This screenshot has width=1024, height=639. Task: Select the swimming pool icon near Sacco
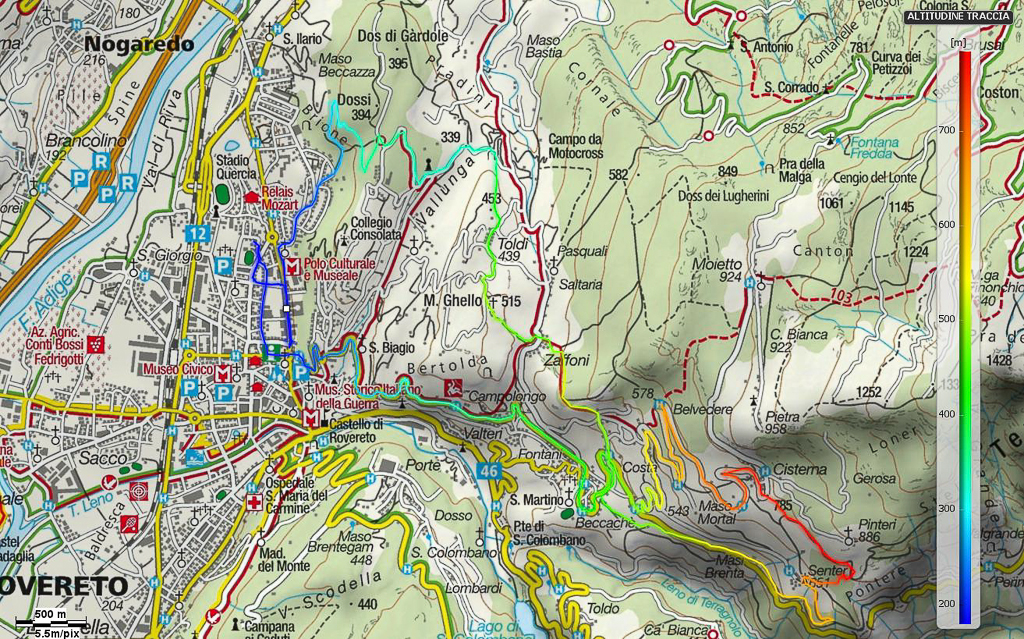pos(194,456)
